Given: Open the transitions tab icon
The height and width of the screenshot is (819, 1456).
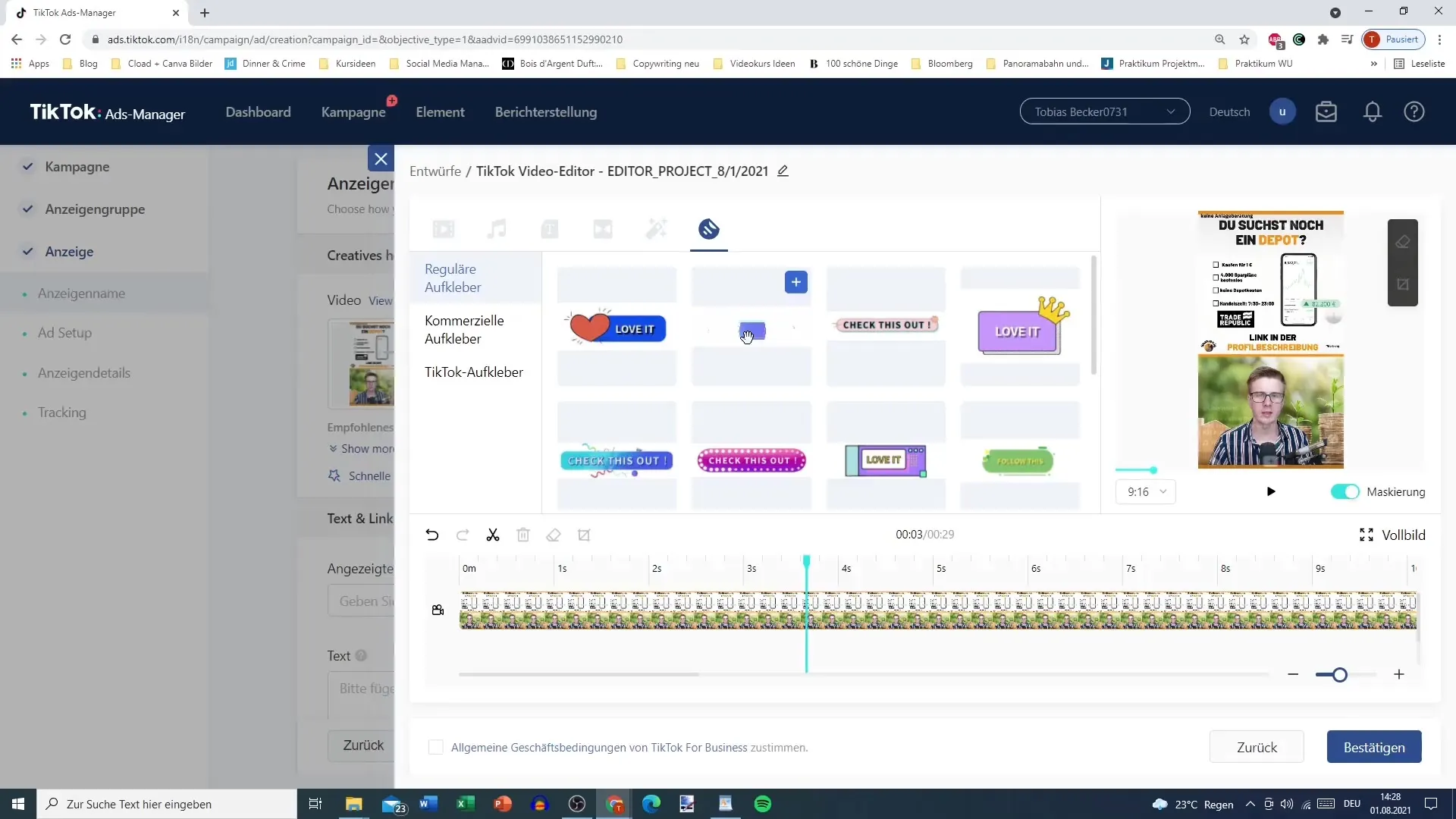Looking at the screenshot, I should point(603,229).
